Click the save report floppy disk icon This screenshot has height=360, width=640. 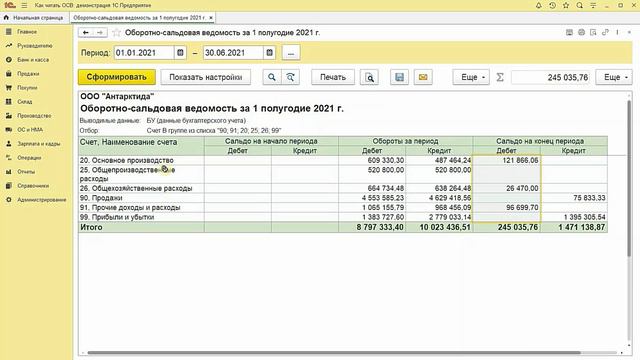tap(399, 77)
